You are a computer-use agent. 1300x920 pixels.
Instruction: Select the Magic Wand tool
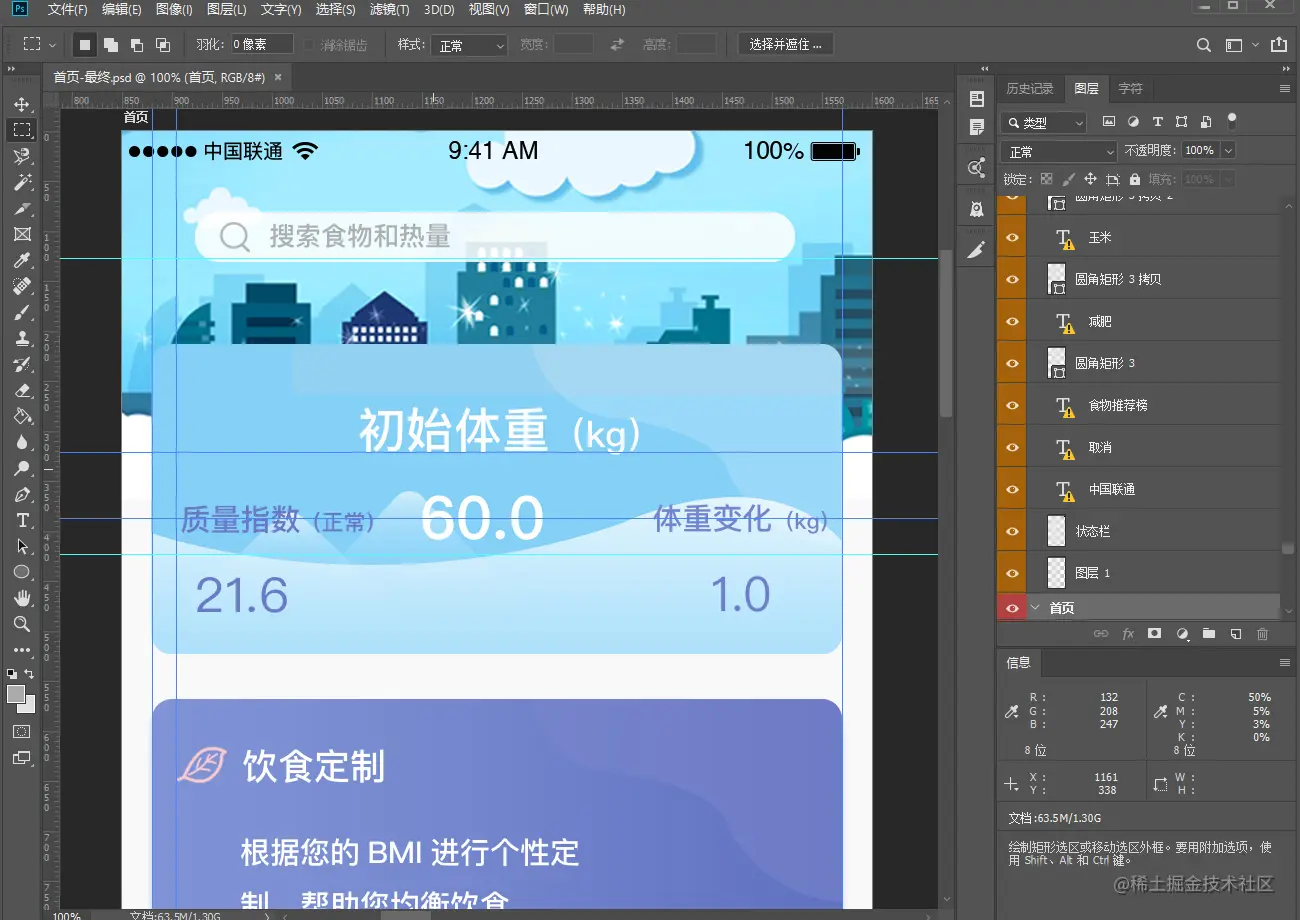22,183
